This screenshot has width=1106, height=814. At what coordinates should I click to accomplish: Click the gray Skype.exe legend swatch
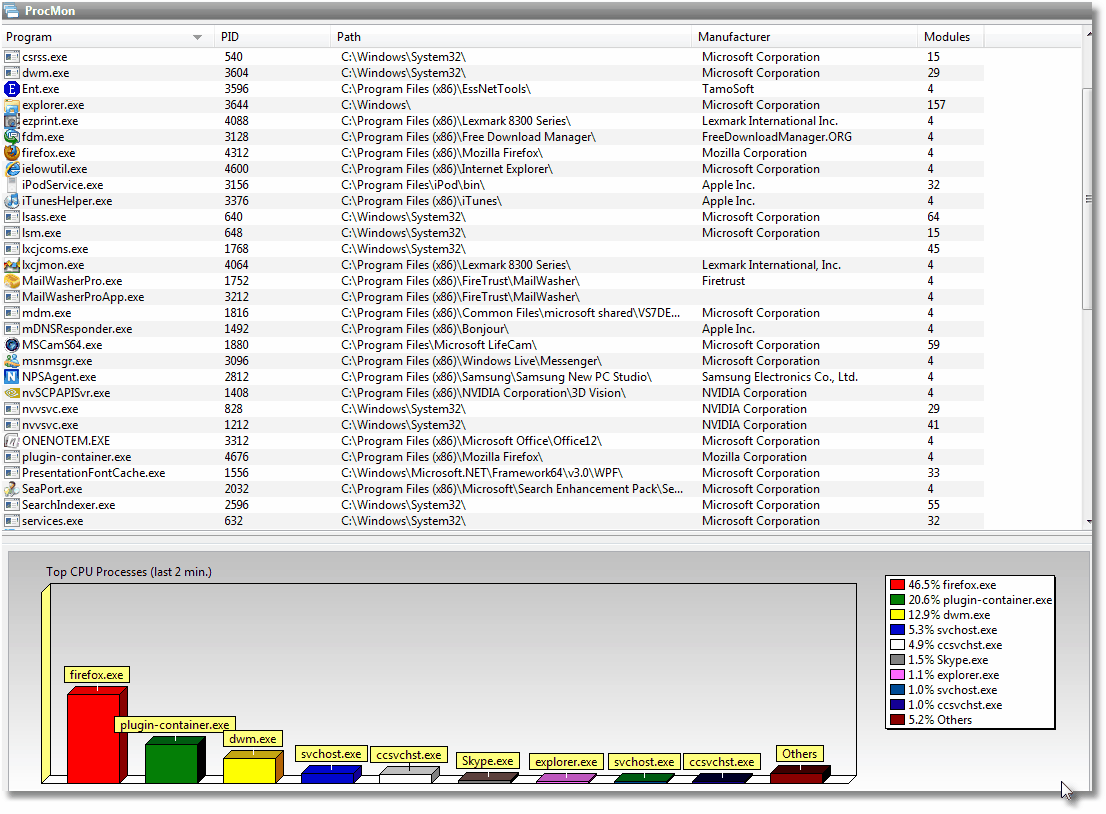point(897,660)
